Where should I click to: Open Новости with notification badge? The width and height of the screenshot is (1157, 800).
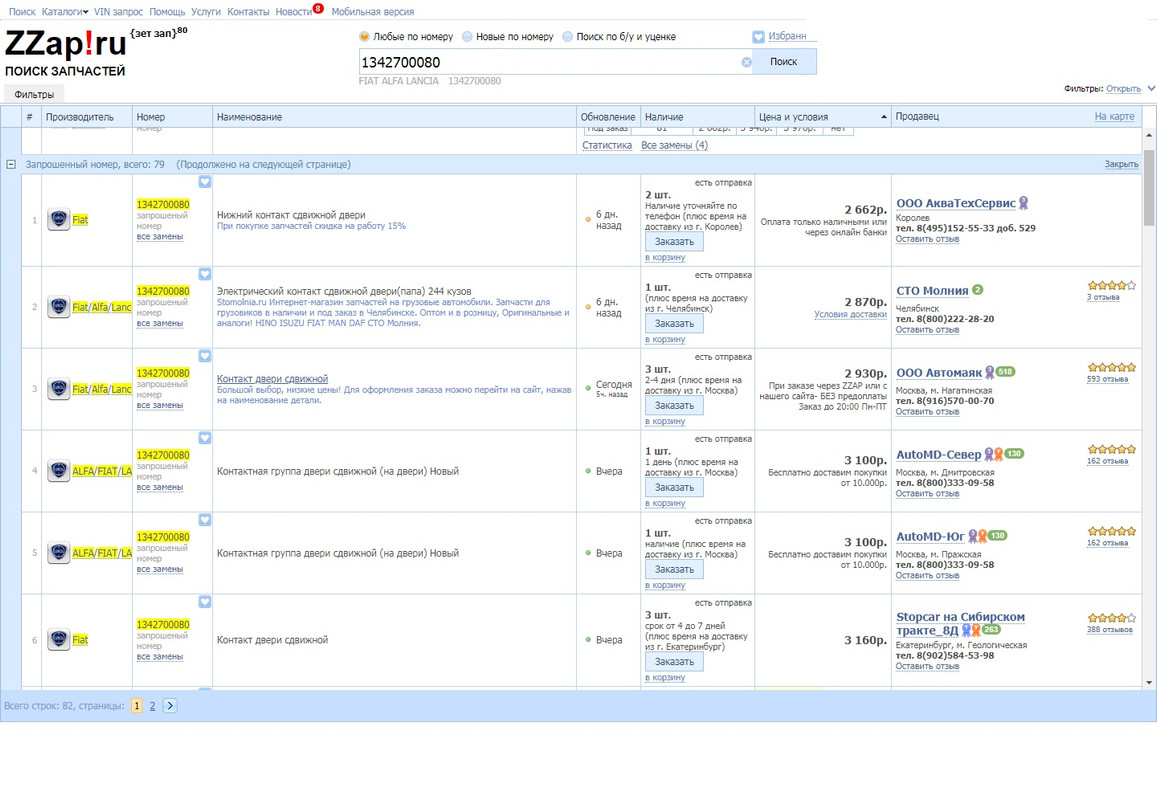[294, 12]
